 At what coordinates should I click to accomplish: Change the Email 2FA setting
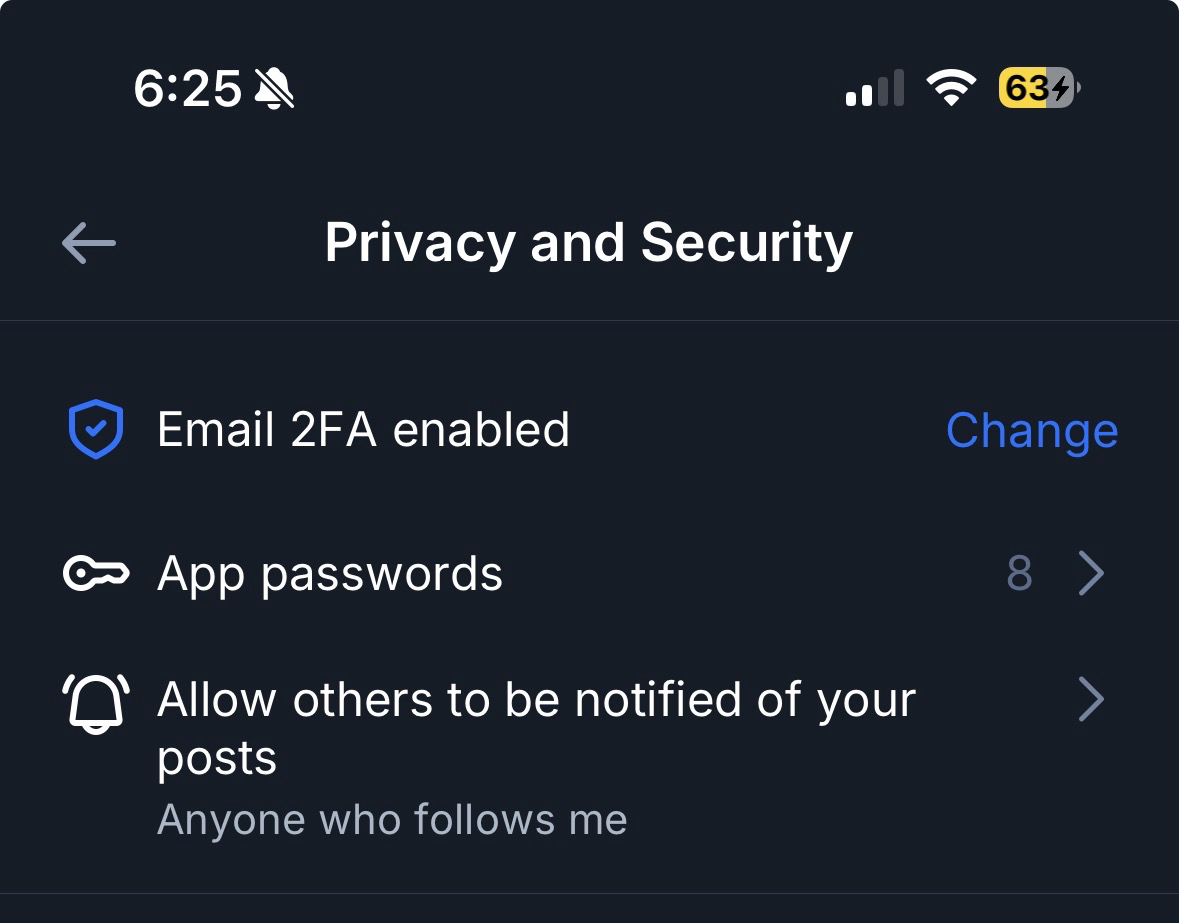point(1031,431)
